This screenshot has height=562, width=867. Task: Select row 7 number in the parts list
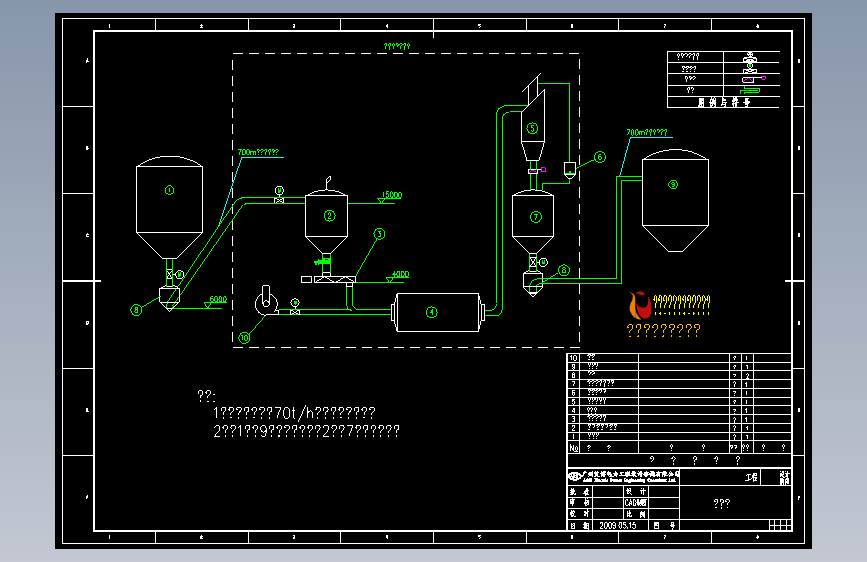coord(573,384)
